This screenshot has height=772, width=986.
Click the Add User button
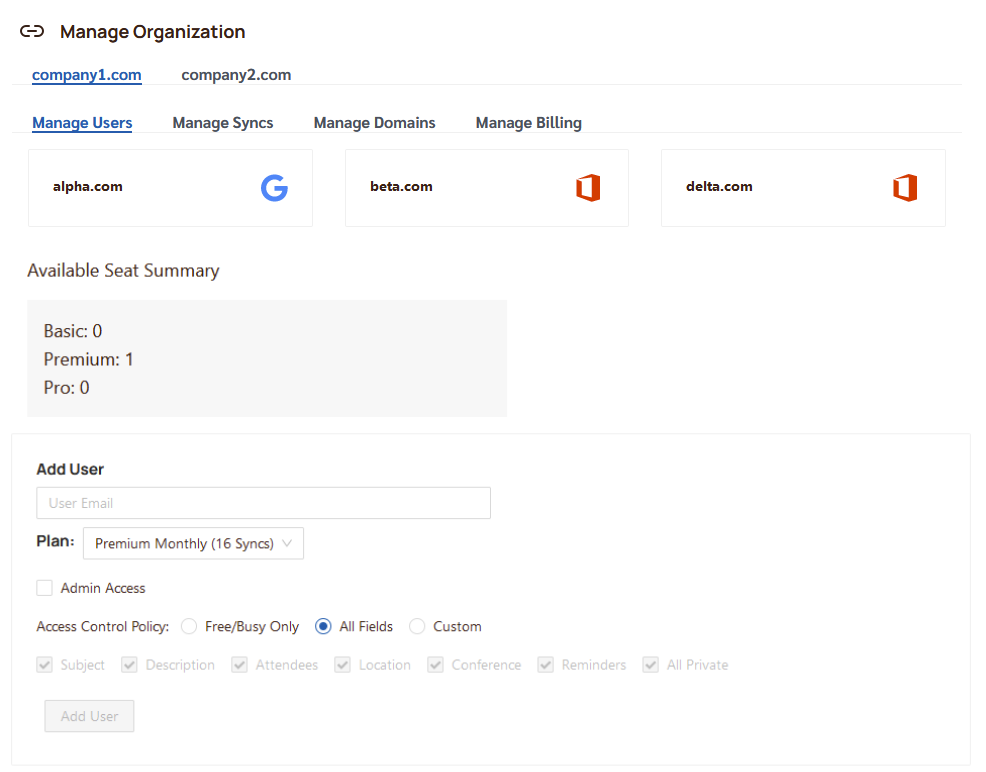(89, 716)
